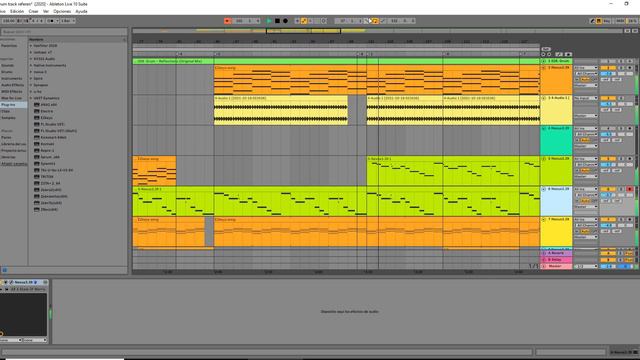
Task: Toggle the metronome button
Action: 50,20
